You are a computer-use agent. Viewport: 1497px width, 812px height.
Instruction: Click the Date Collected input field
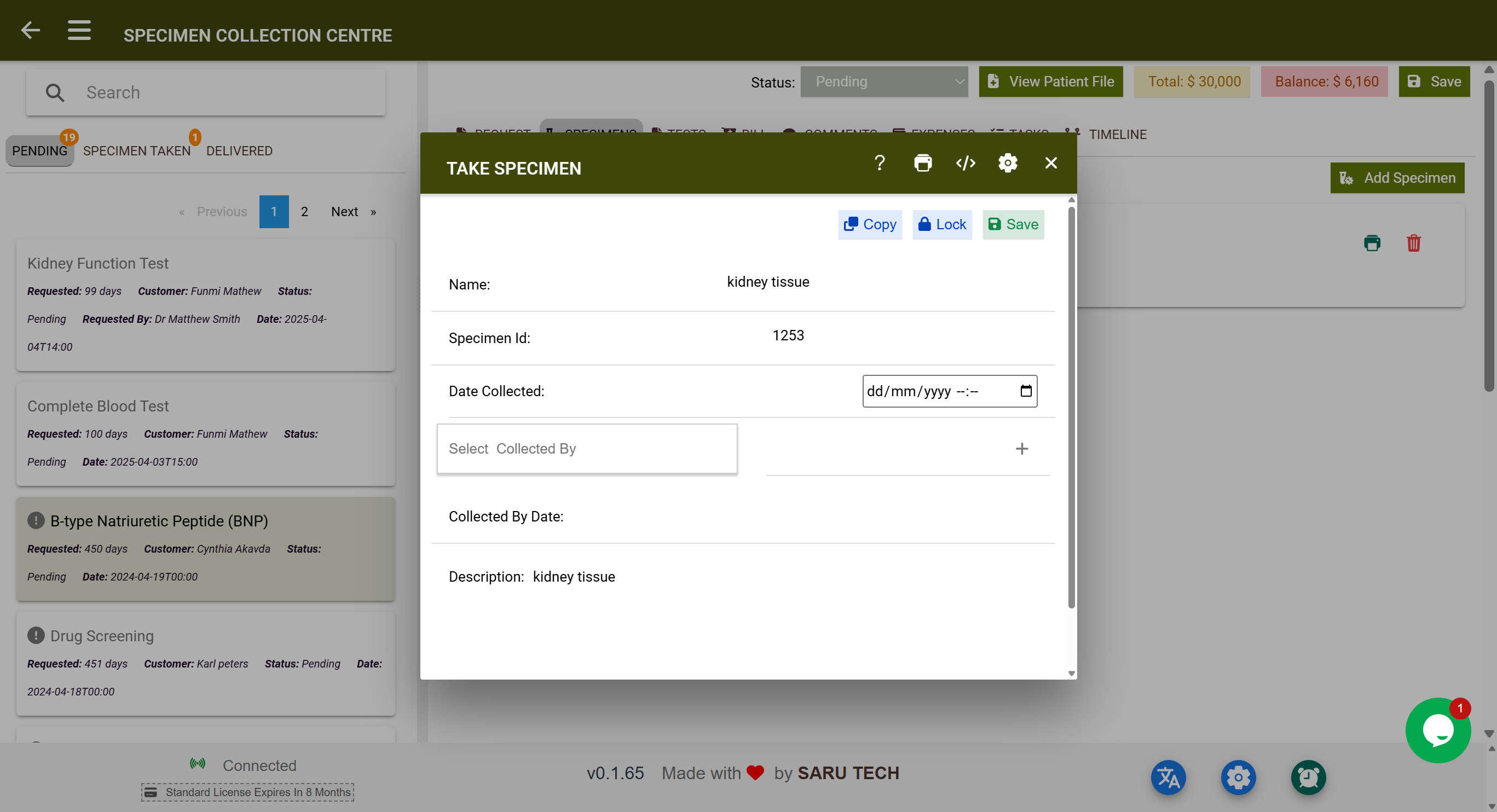[950, 391]
